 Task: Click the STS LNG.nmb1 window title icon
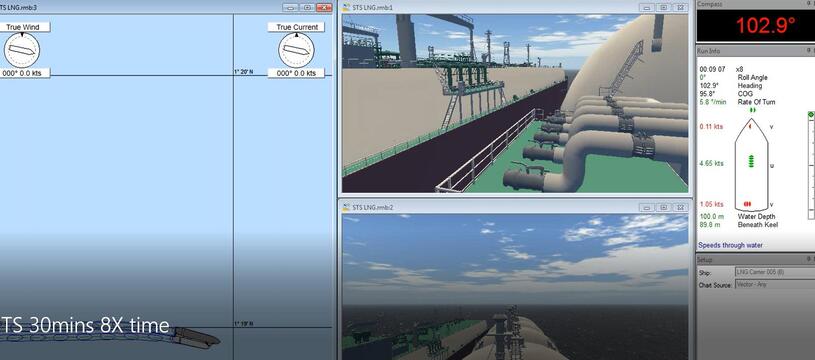pyautogui.click(x=346, y=8)
